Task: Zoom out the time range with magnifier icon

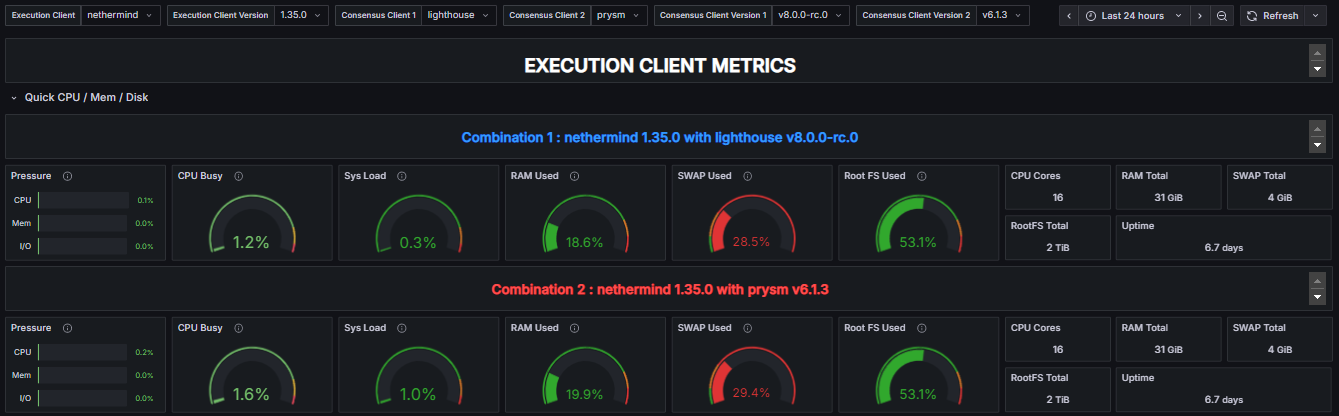Action: click(1221, 16)
